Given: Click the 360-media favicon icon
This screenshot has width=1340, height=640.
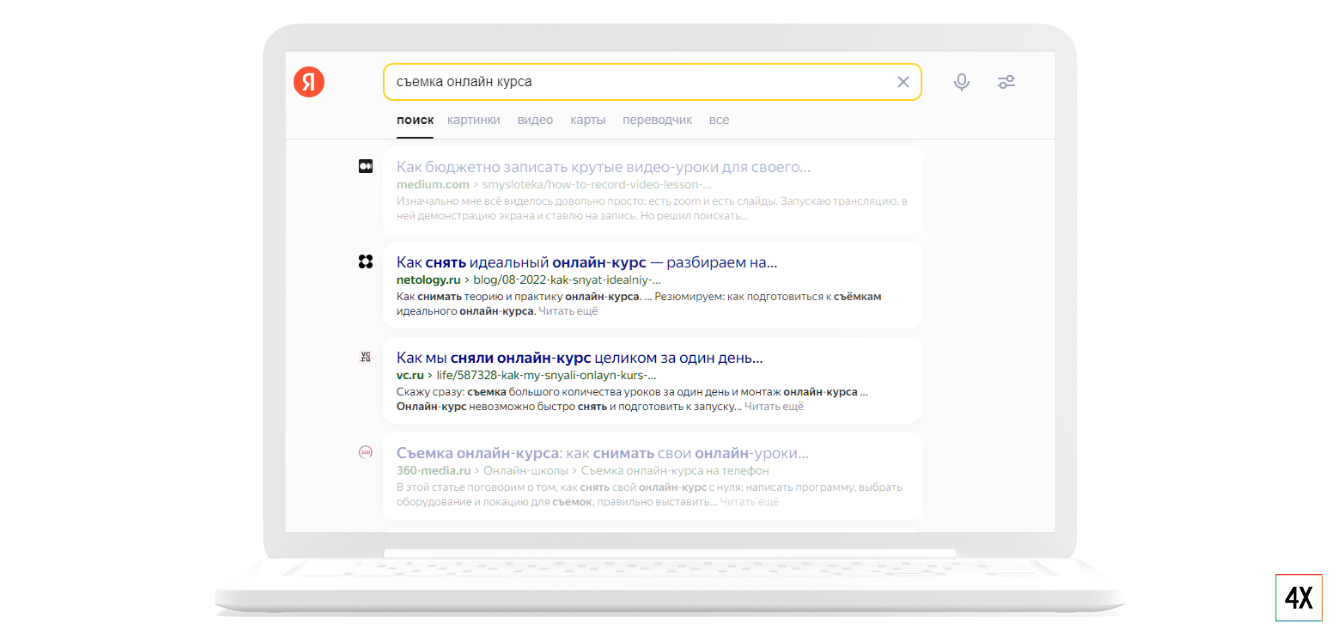Looking at the screenshot, I should (x=366, y=452).
